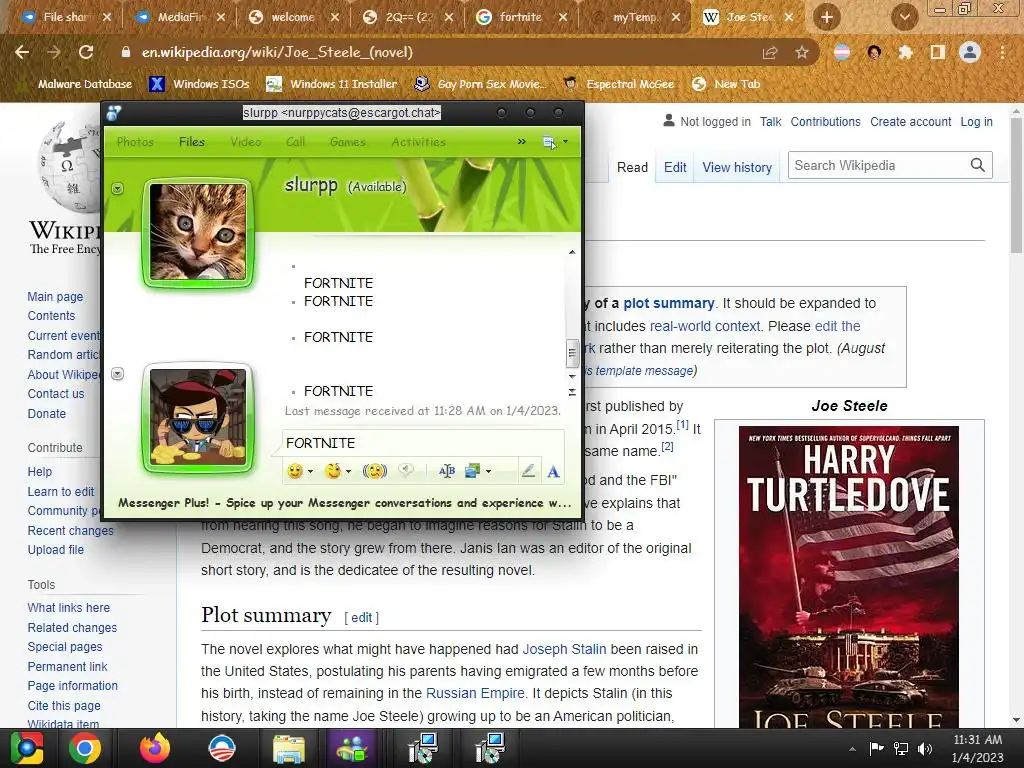Expand your own display picture options arrow
Screen dimensions: 1024x768
coord(118,374)
